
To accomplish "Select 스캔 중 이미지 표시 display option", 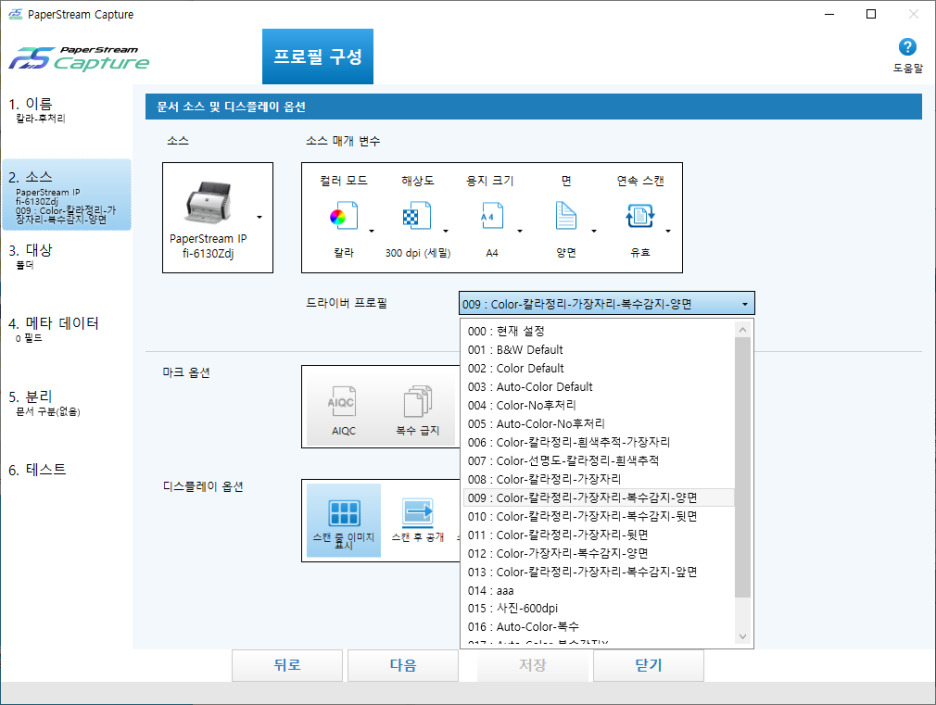I will coord(344,521).
